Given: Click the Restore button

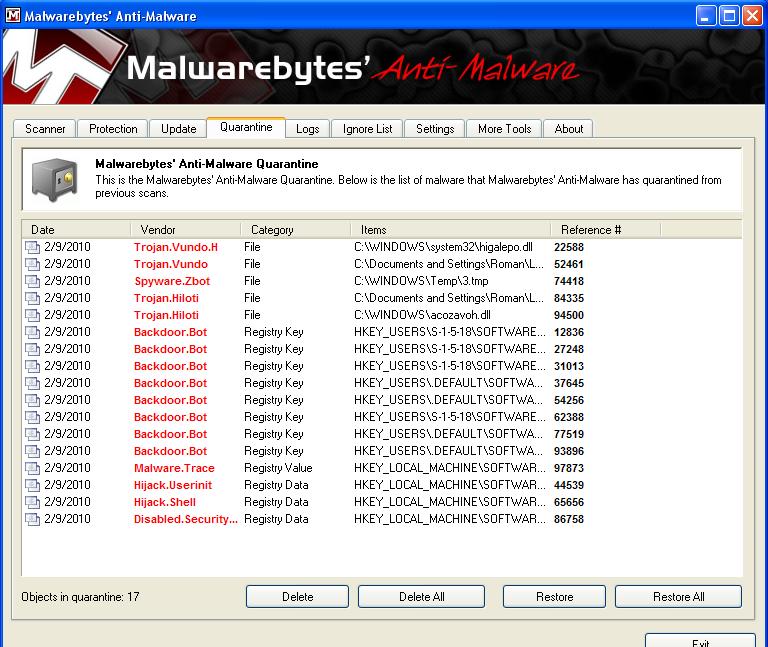Looking at the screenshot, I should pyautogui.click(x=554, y=597).
